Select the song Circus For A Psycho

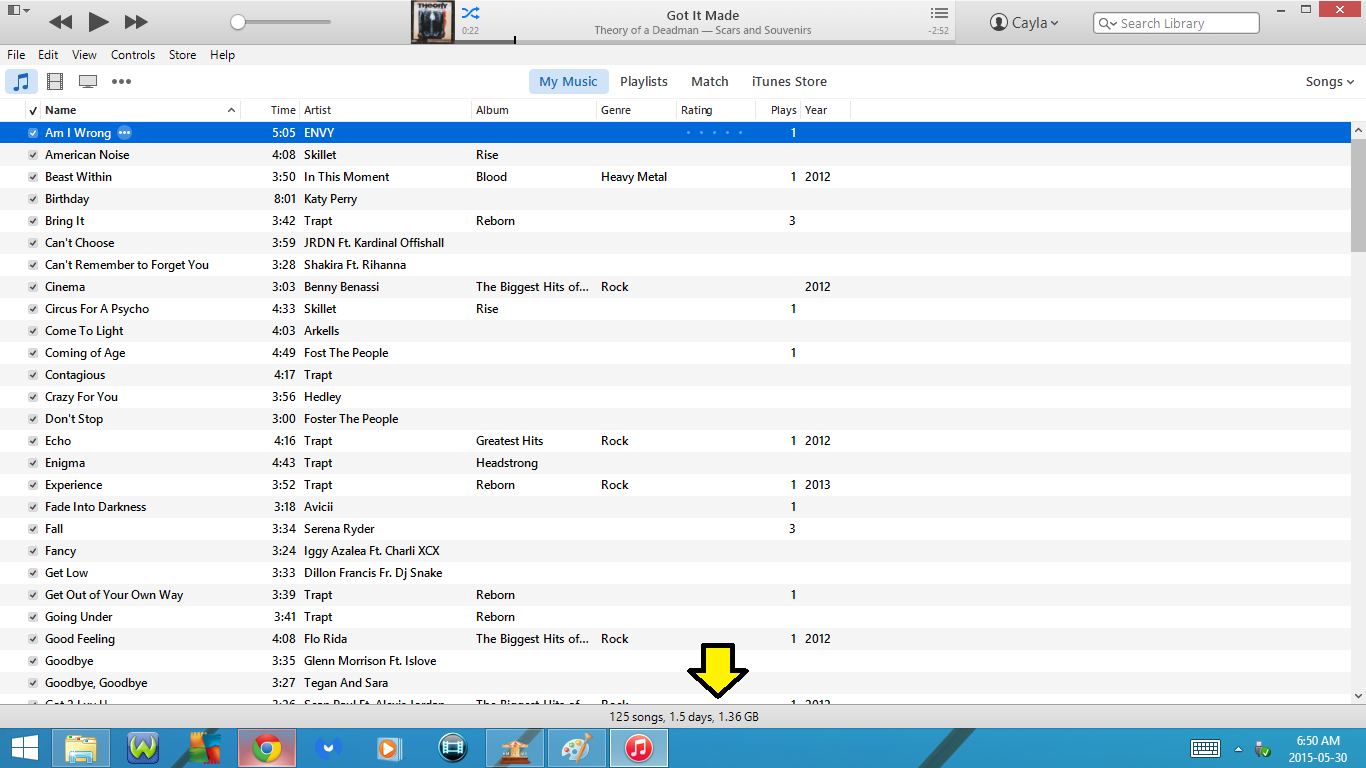click(x=97, y=309)
